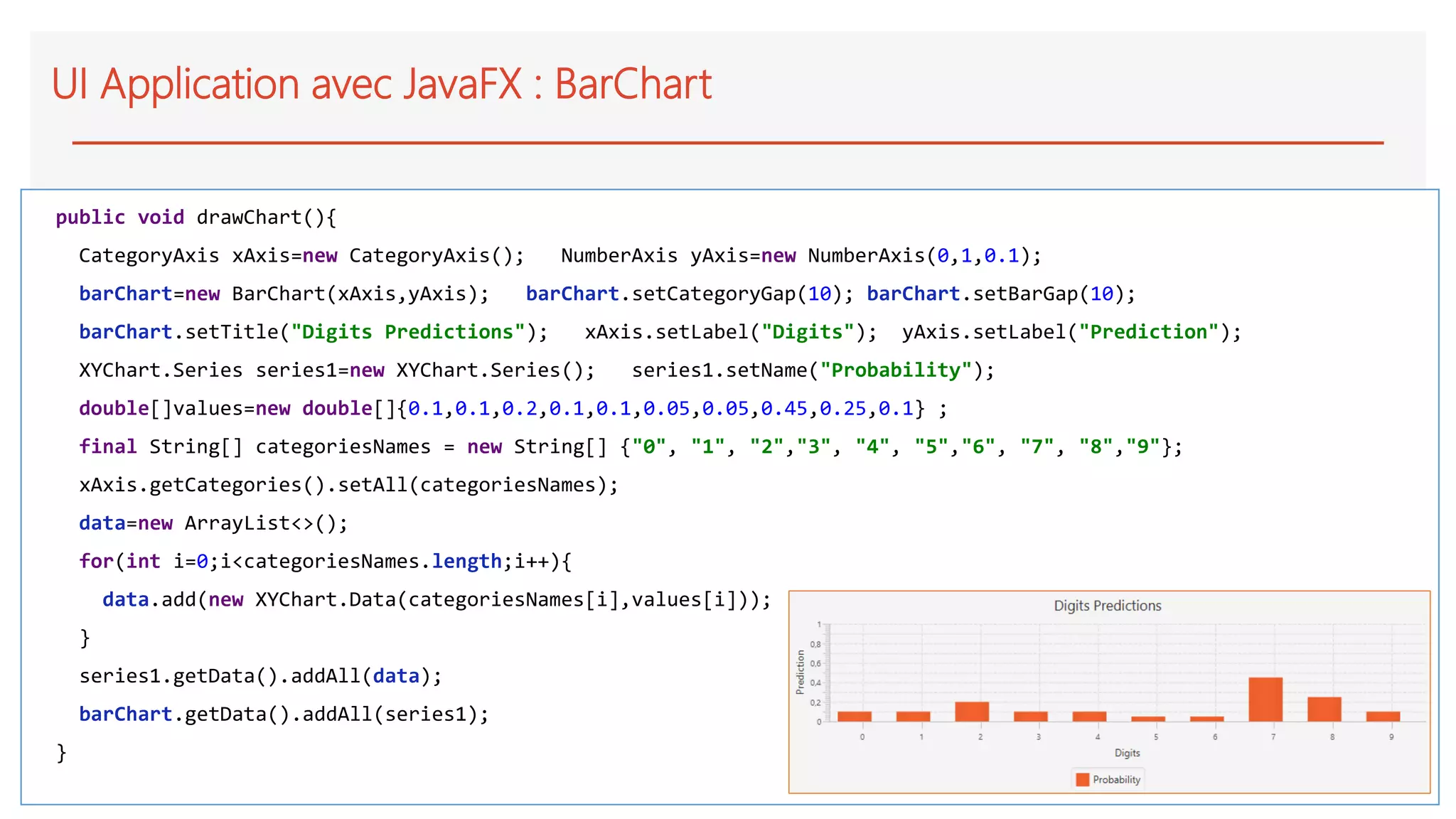Click 'barChart=new BarChart(xAxis,yAxis);' statement
The width and height of the screenshot is (1456, 819).
[284, 294]
